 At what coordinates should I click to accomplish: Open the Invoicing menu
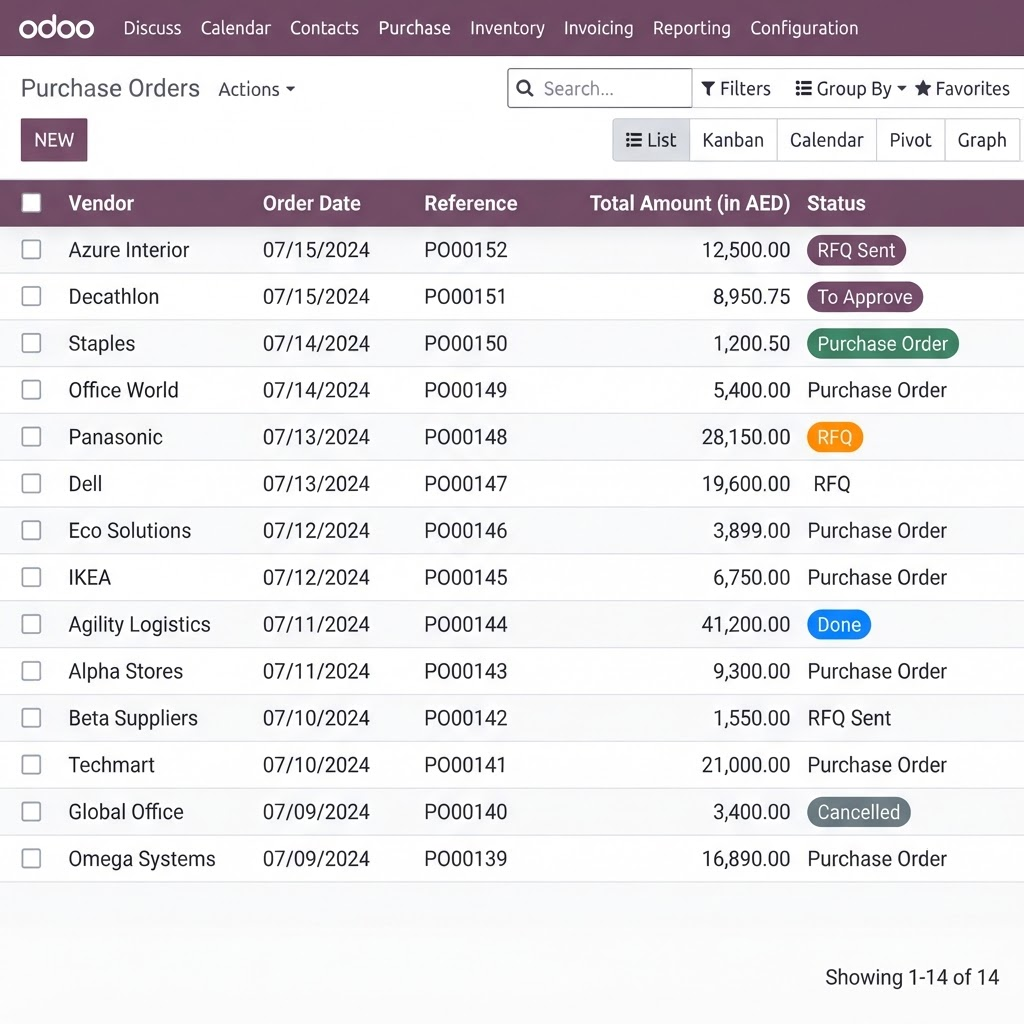tap(599, 28)
